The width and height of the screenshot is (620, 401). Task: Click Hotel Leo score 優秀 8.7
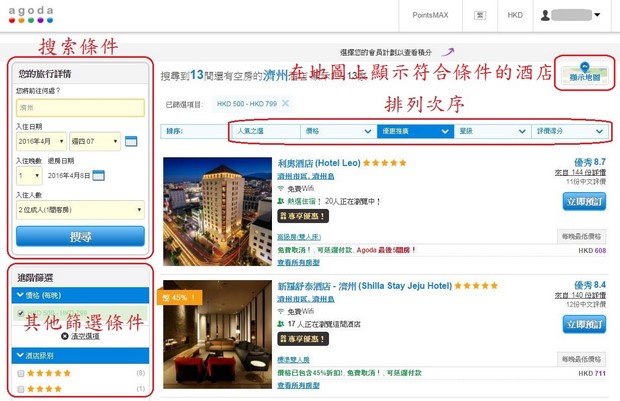point(590,162)
